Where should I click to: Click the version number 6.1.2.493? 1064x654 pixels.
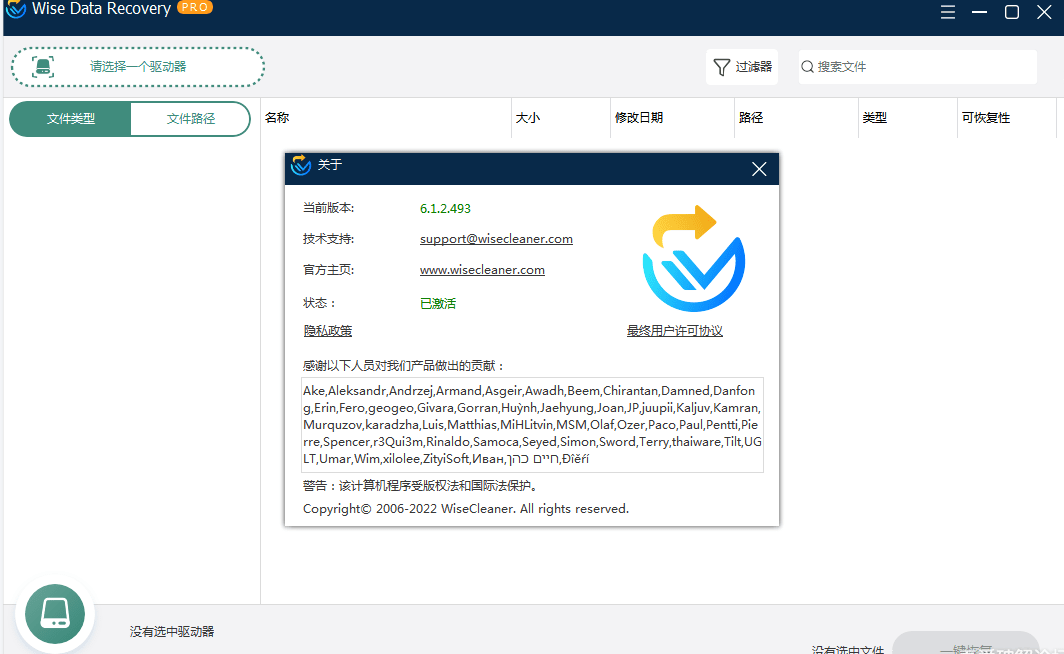(x=445, y=209)
